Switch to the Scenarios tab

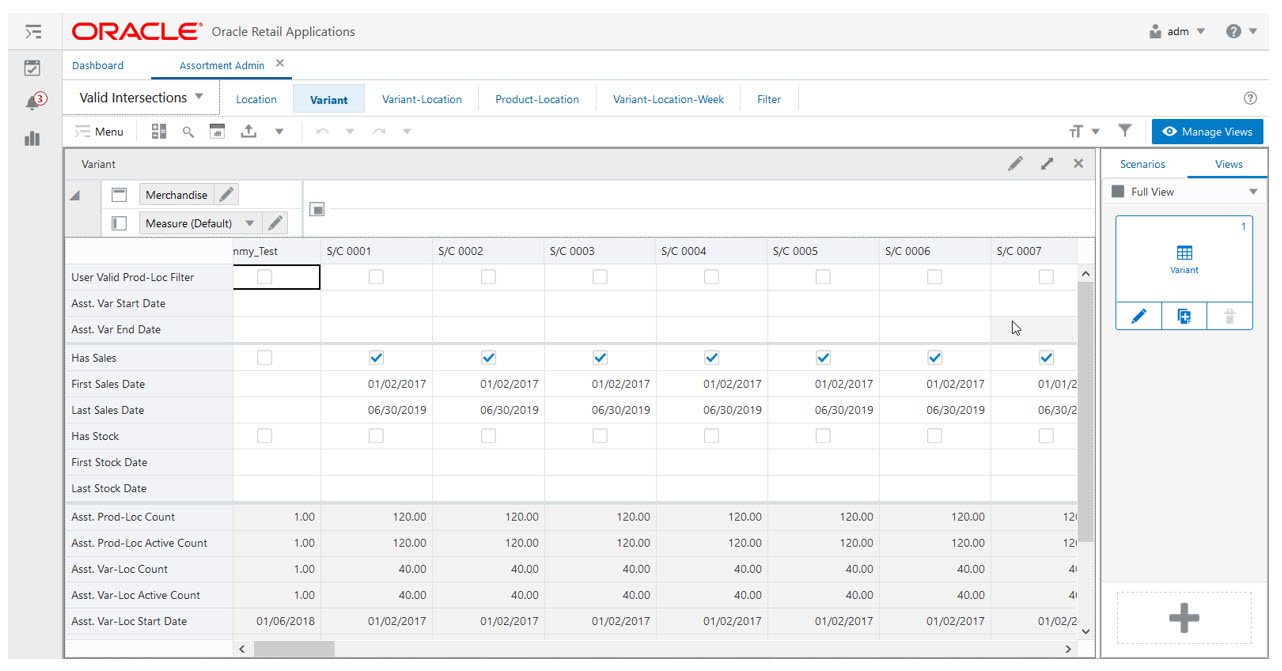(1142, 164)
